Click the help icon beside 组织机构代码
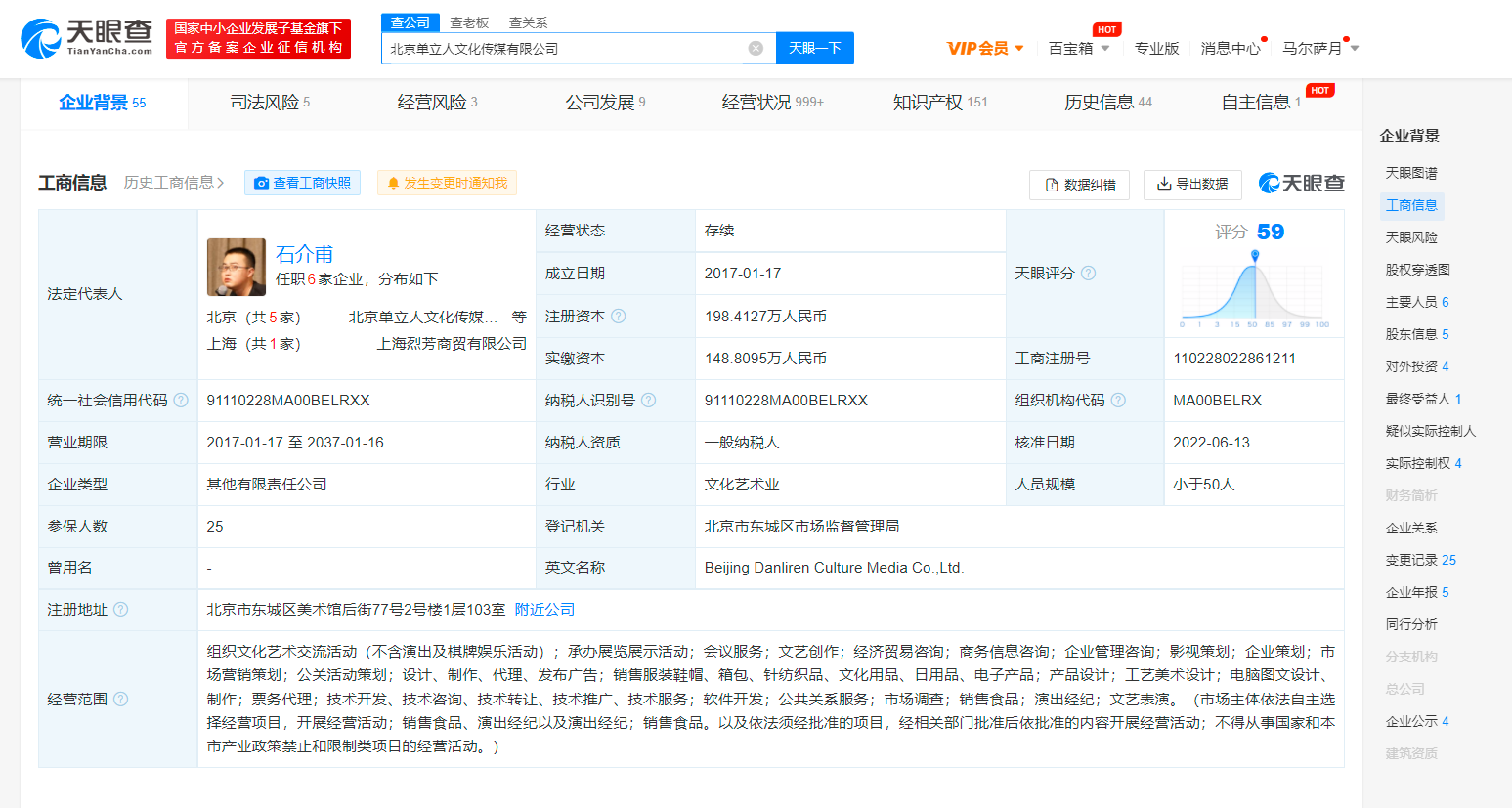 coord(1118,400)
